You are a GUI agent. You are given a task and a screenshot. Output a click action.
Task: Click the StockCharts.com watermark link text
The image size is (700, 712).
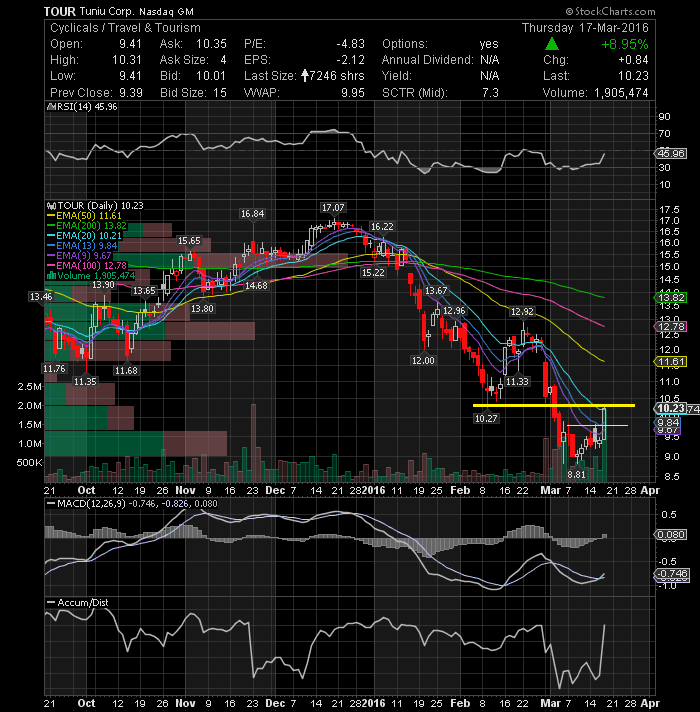[611, 11]
